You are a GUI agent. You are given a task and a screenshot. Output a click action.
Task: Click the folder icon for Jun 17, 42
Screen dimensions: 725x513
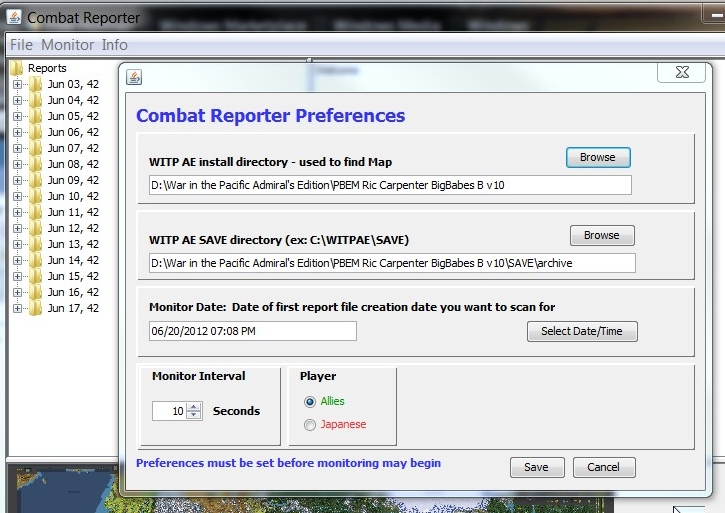coord(36,309)
